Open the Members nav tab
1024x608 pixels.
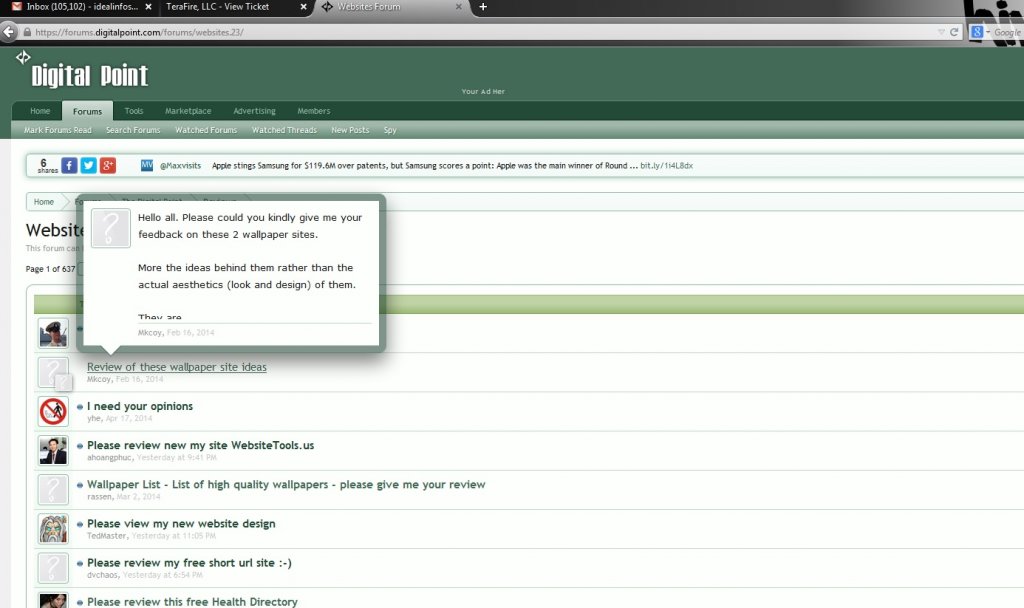313,111
